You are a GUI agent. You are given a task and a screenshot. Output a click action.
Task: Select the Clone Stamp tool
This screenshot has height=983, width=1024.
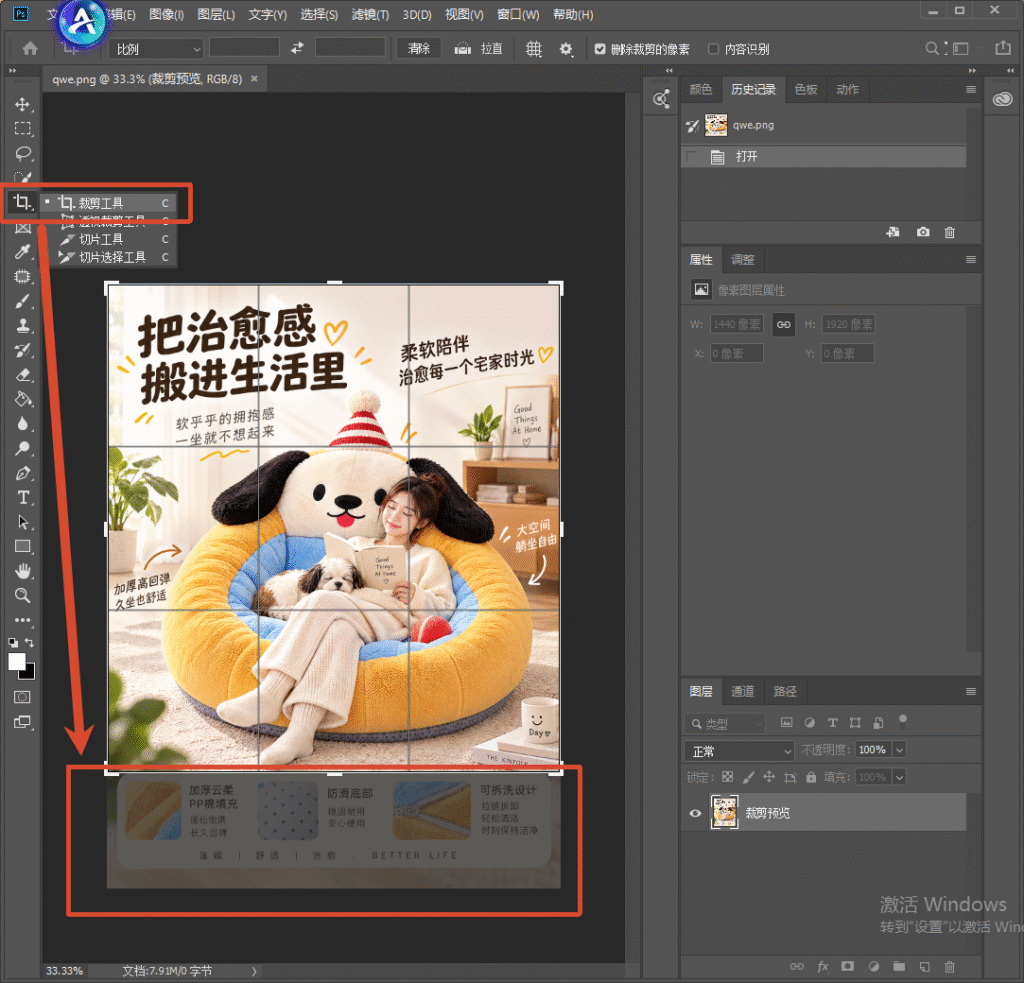point(22,325)
